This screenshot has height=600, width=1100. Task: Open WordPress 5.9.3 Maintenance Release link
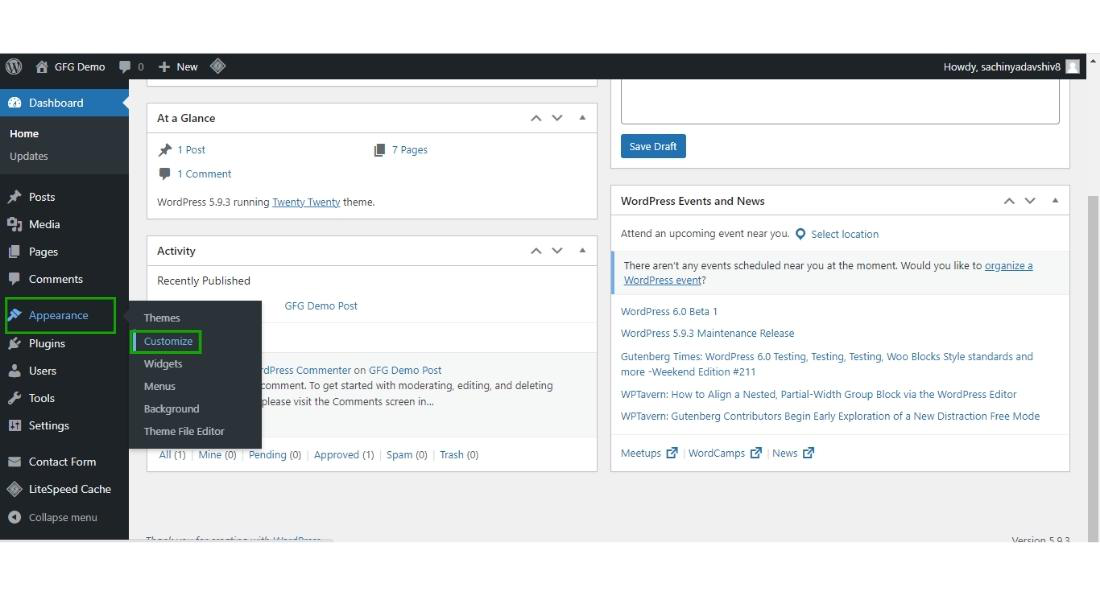(707, 333)
